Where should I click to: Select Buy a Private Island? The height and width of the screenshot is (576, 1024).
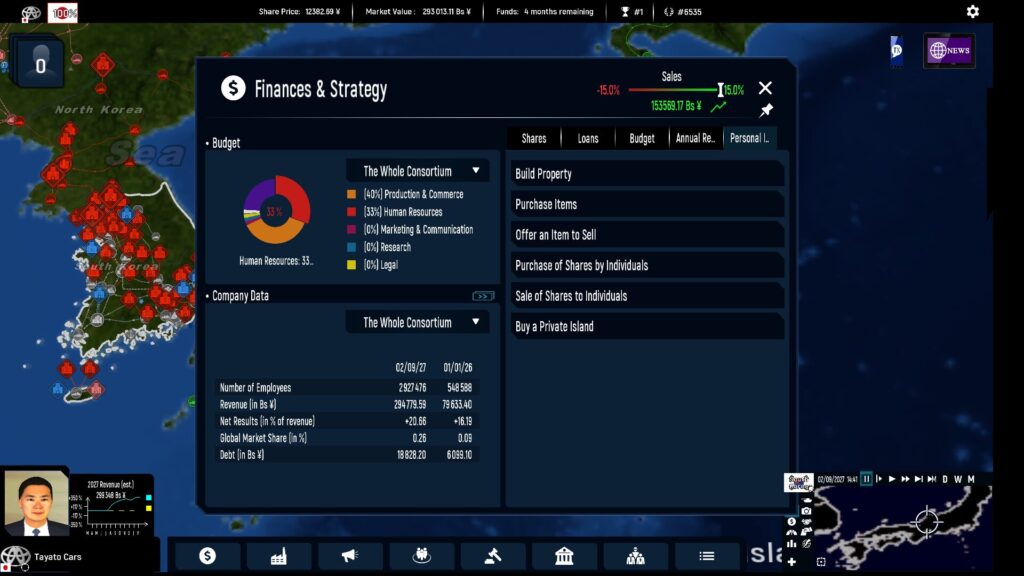coord(647,327)
